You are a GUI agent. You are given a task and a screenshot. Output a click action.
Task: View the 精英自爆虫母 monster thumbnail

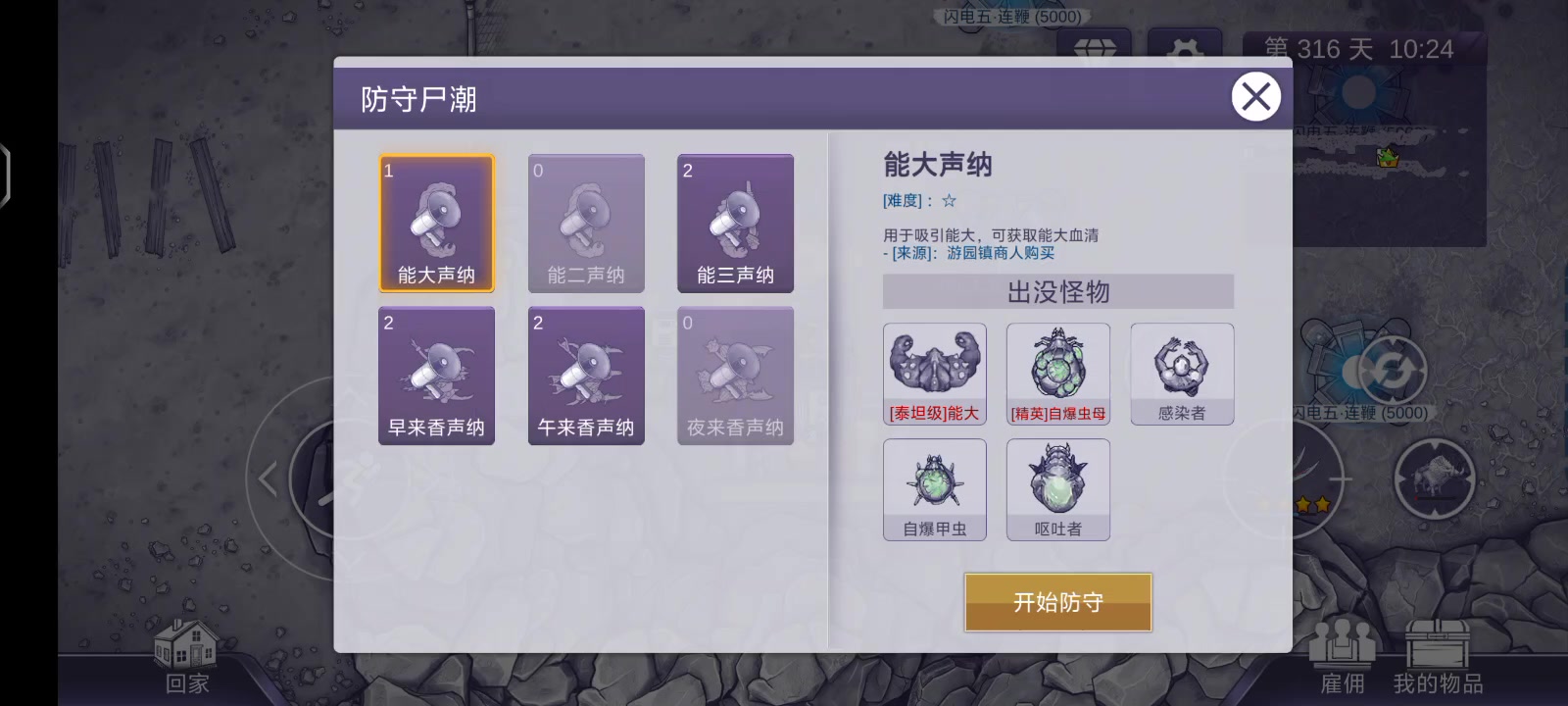pos(1058,374)
